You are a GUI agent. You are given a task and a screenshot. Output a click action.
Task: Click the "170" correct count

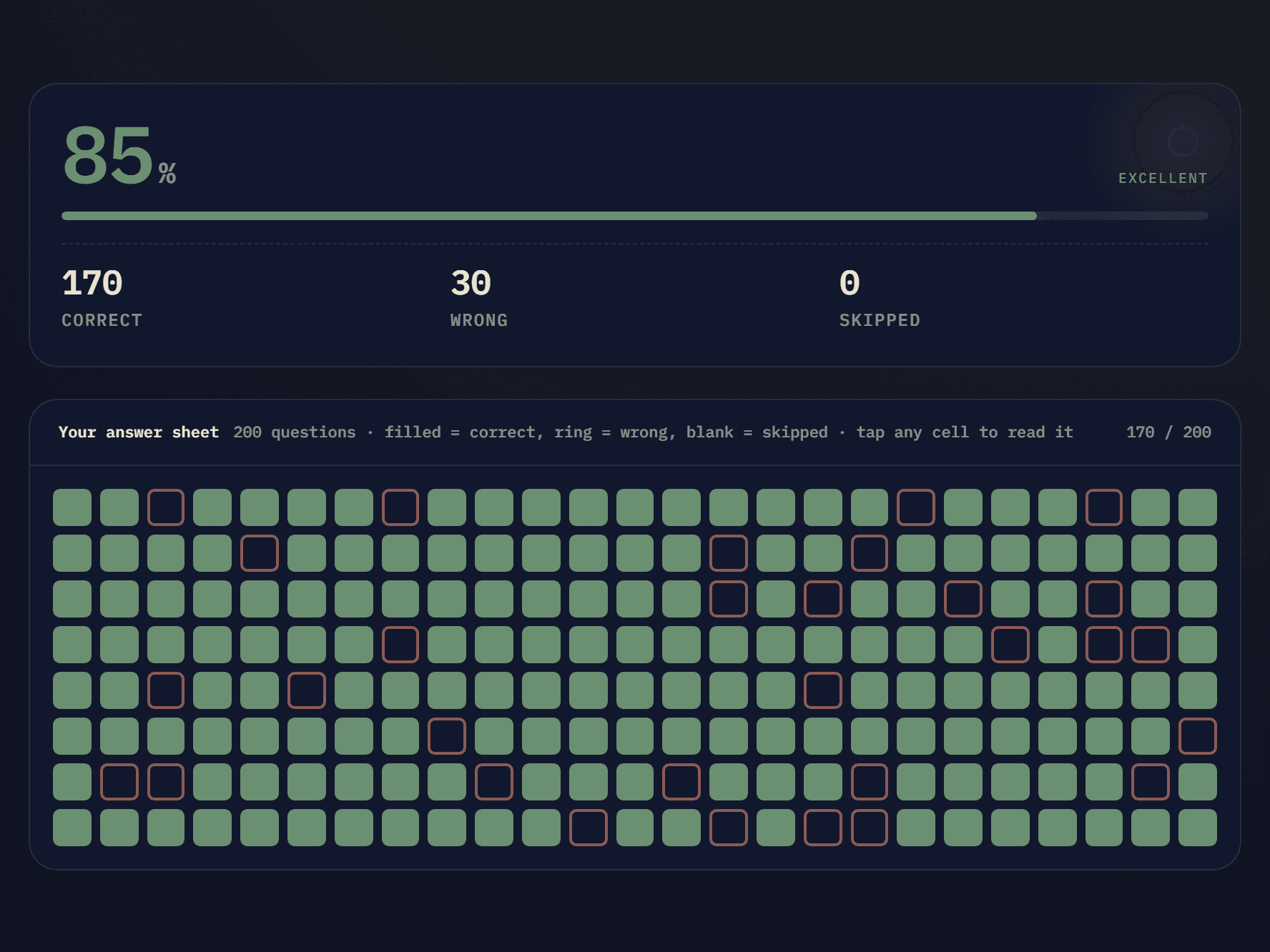coord(92,283)
